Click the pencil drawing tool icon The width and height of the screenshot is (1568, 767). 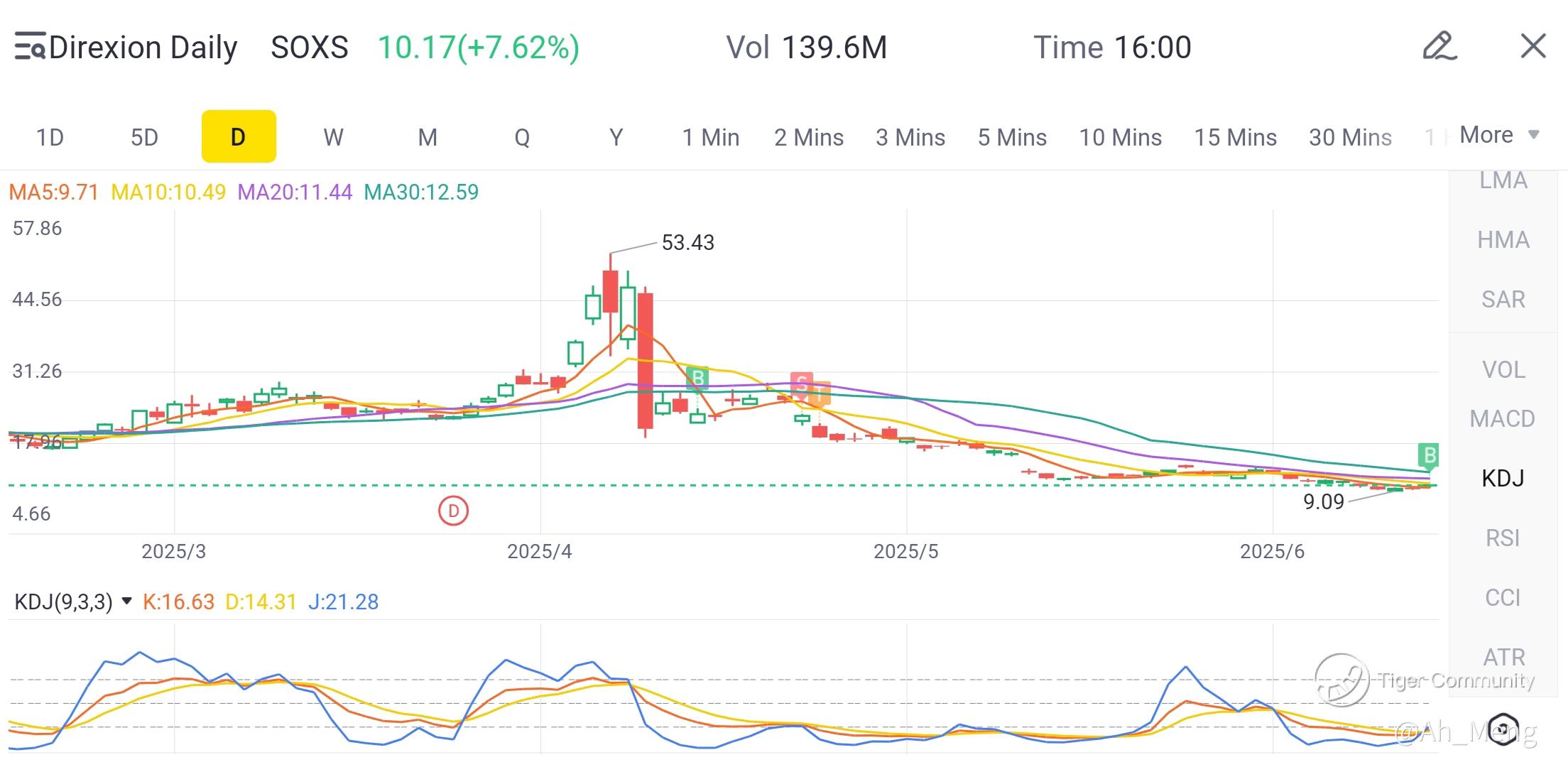[1439, 47]
